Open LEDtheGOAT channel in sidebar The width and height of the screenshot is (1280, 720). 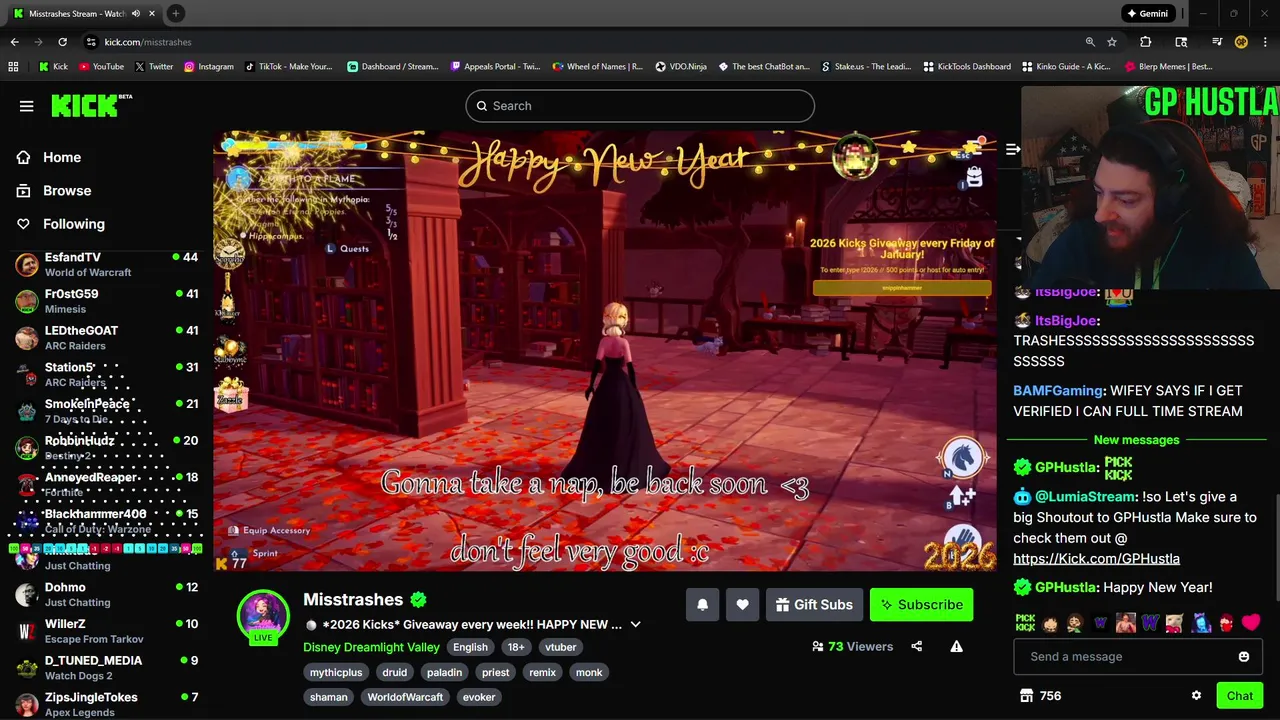[106, 338]
